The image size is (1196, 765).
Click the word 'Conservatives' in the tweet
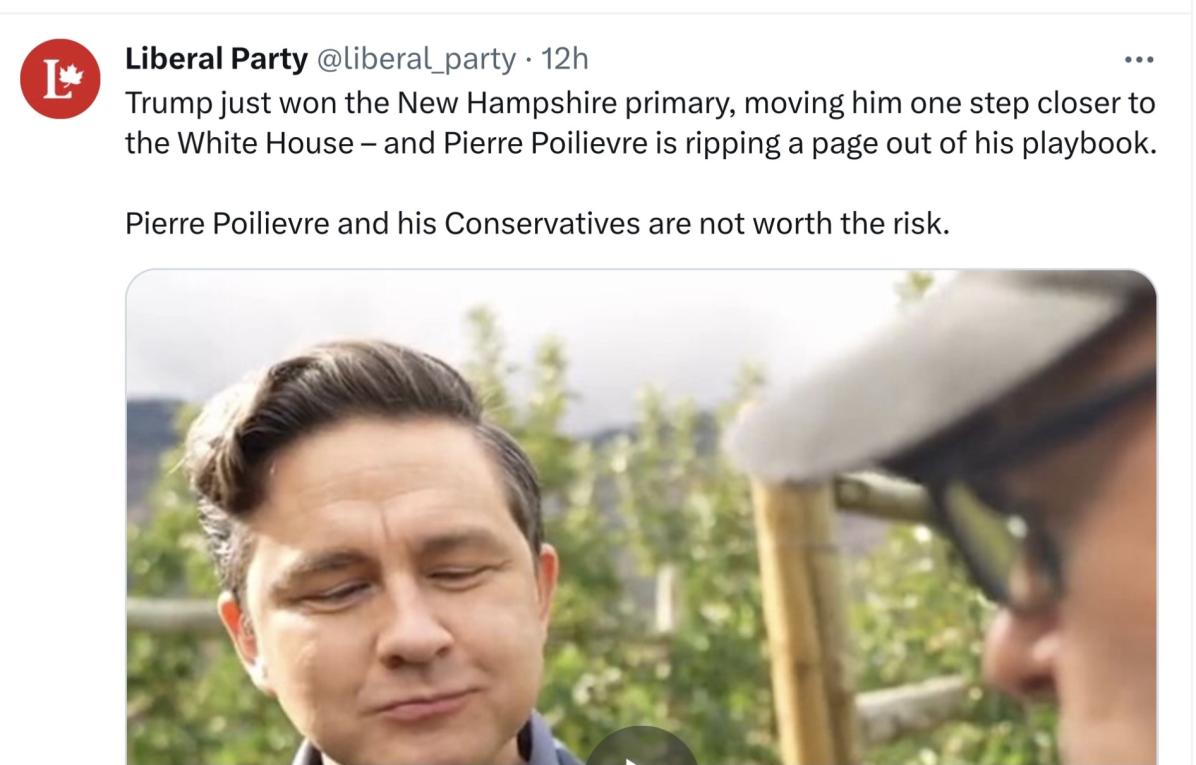click(x=542, y=223)
